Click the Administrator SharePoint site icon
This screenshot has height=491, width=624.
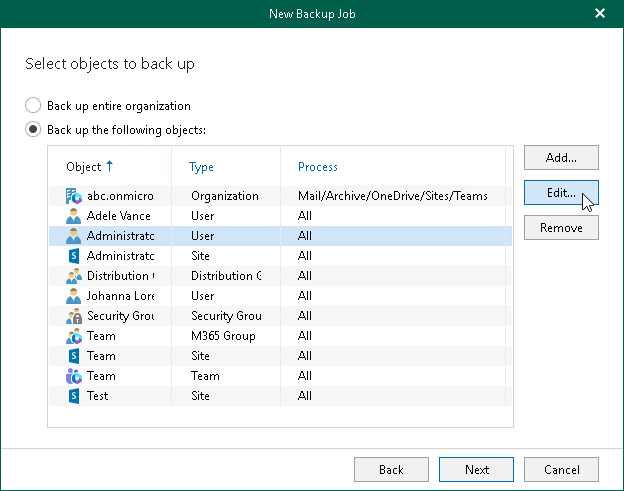coord(72,256)
